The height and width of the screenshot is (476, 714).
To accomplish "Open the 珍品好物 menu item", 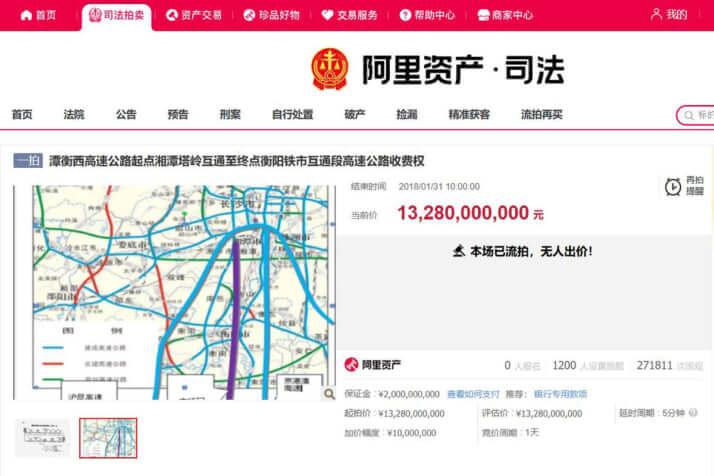I will pos(271,15).
